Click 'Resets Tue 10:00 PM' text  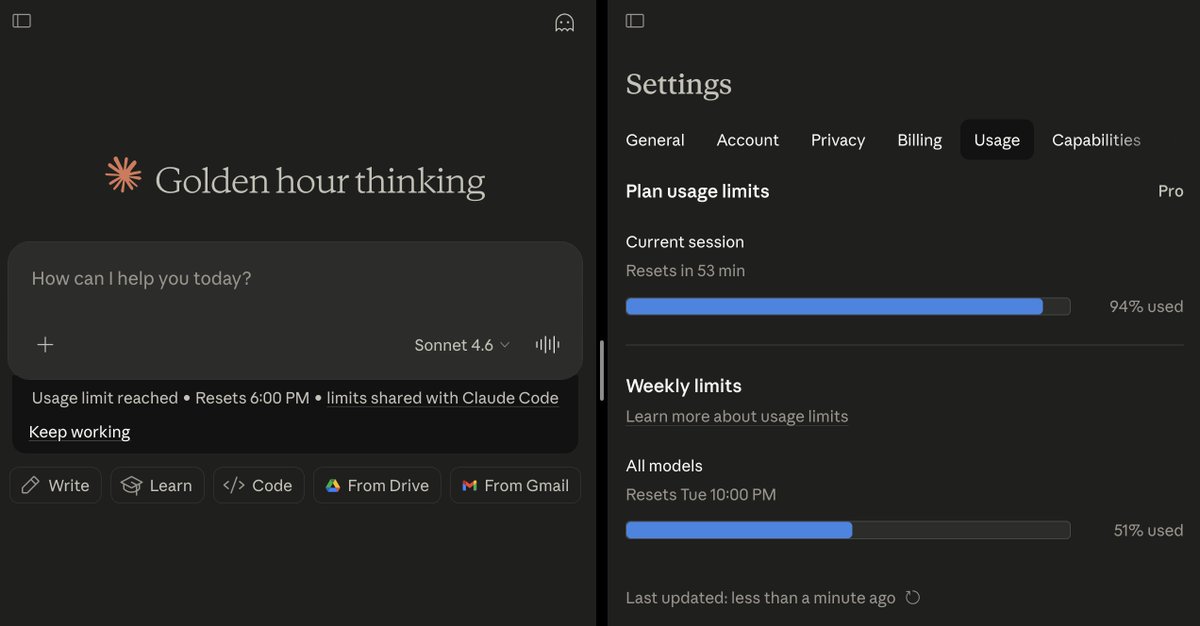[701, 495]
